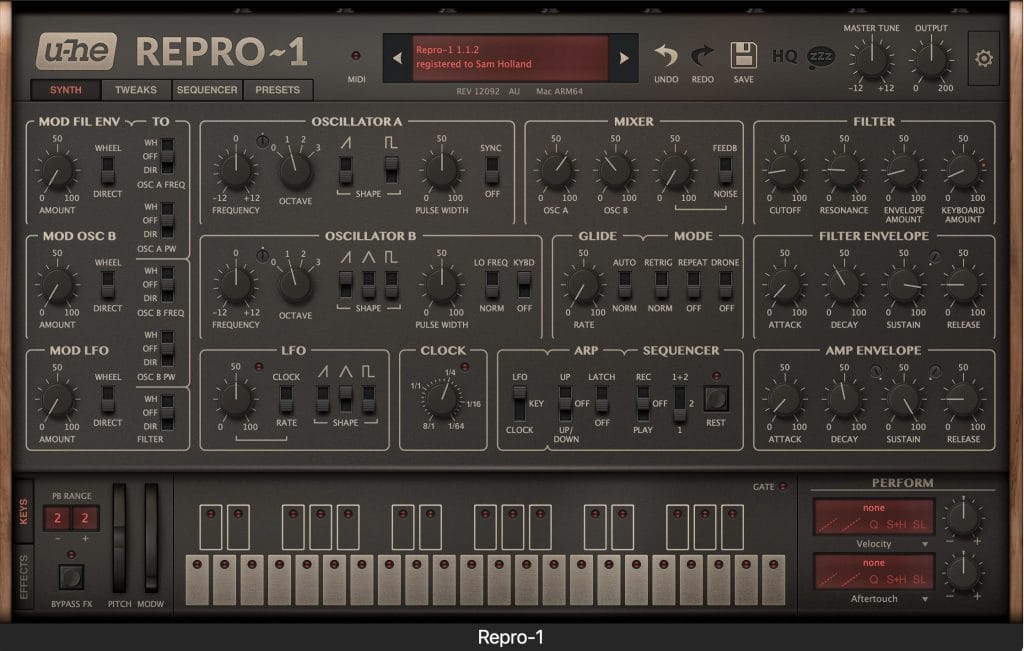
Task: Click the u-he logo badge
Action: point(77,51)
